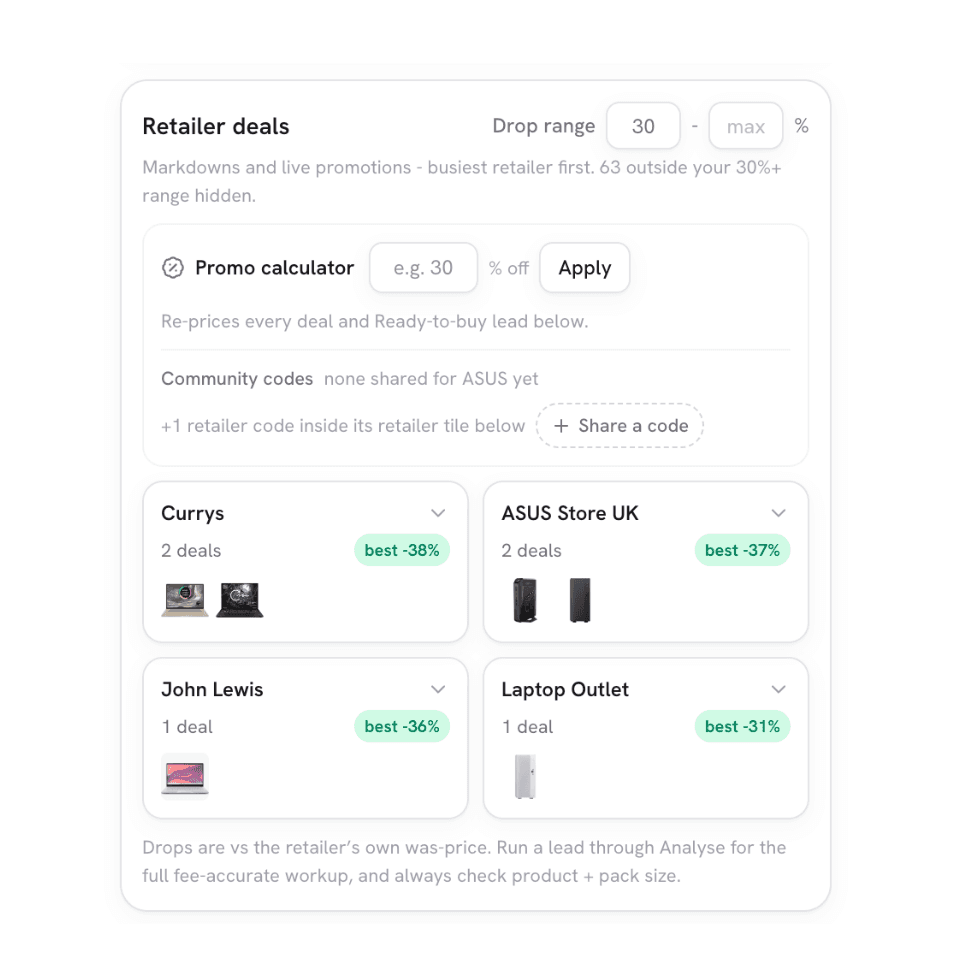Expand the ASUS Store UK tile chevron
The width and height of the screenshot is (960, 960).
[x=778, y=513]
